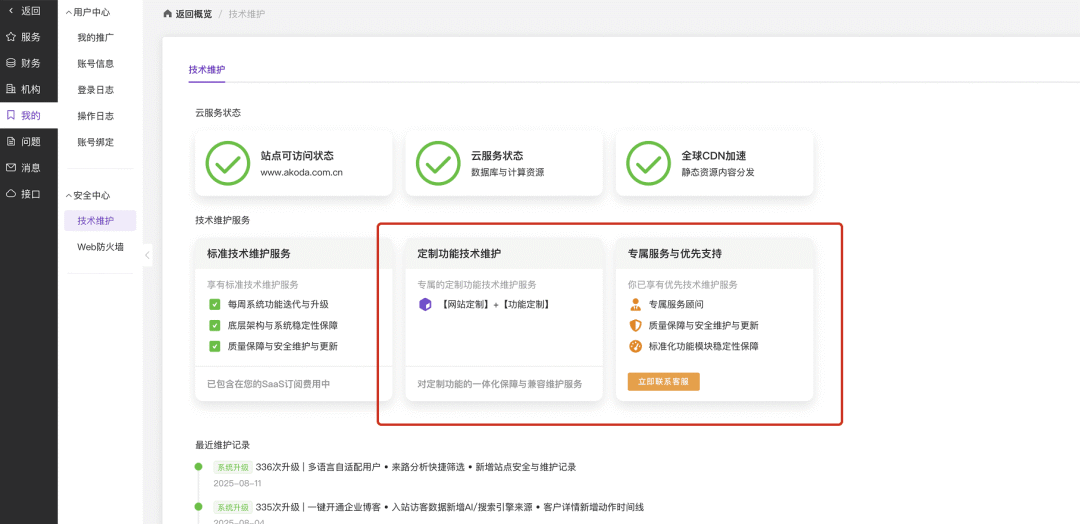Click the 静态资源内容分发 description
1080x524 pixels.
(x=718, y=172)
